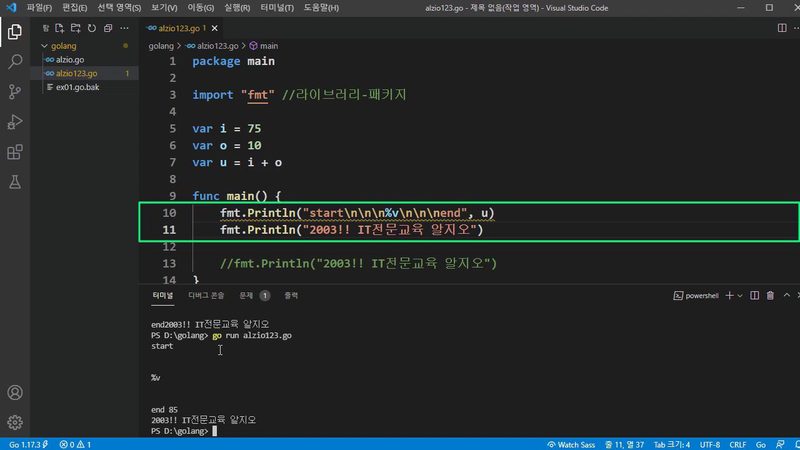Open explorer more actions ellipsis
Image resolution: width=800 pixels, height=450 pixels.
click(x=124, y=28)
